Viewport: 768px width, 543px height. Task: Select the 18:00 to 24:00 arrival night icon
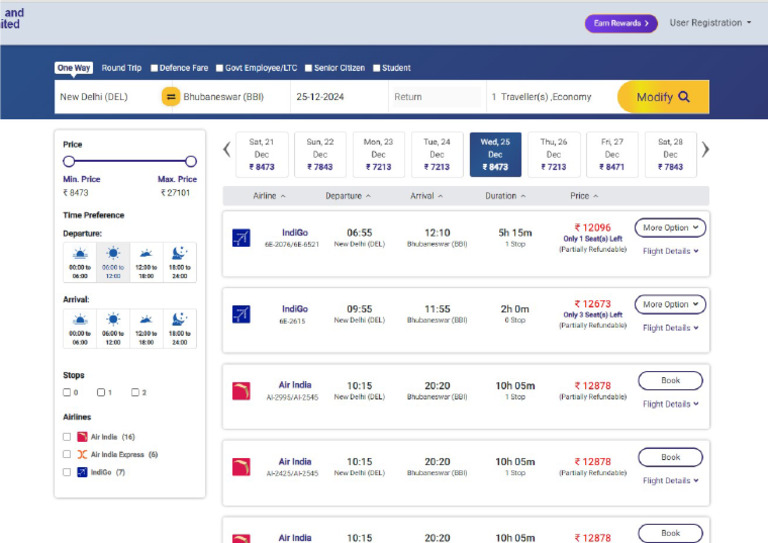[x=179, y=320]
